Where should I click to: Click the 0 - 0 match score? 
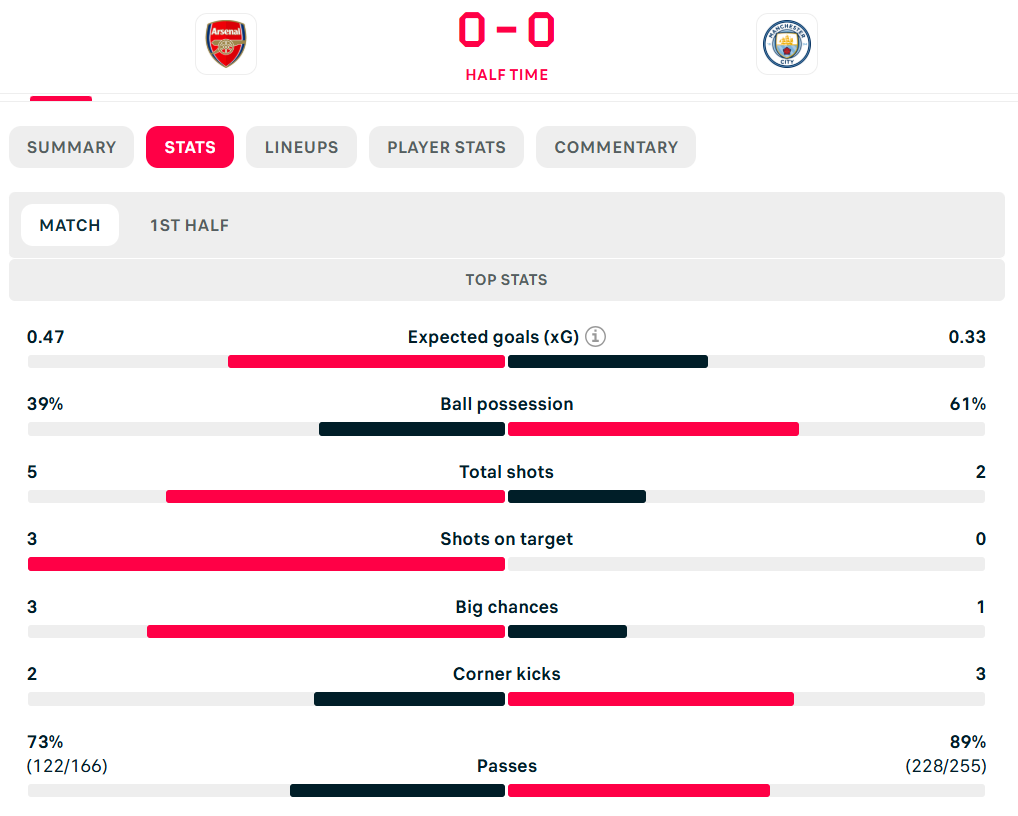click(x=506, y=30)
